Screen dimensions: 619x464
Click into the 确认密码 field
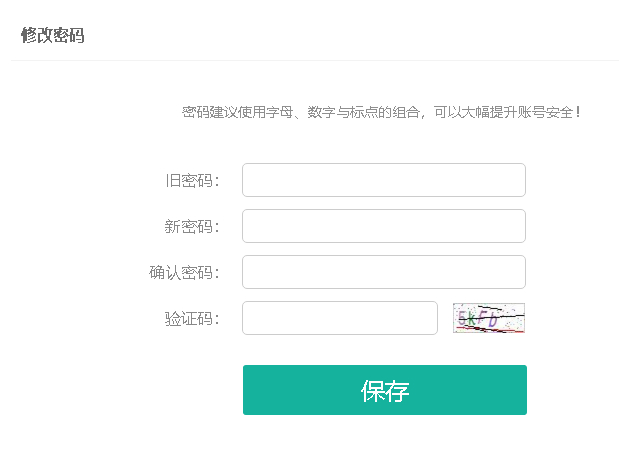coord(384,272)
